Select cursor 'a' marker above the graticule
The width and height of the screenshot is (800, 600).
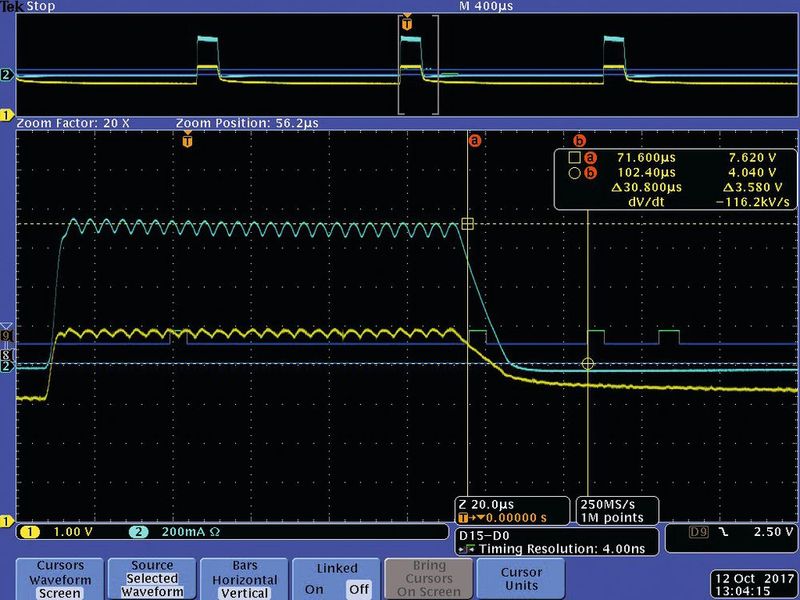(475, 141)
